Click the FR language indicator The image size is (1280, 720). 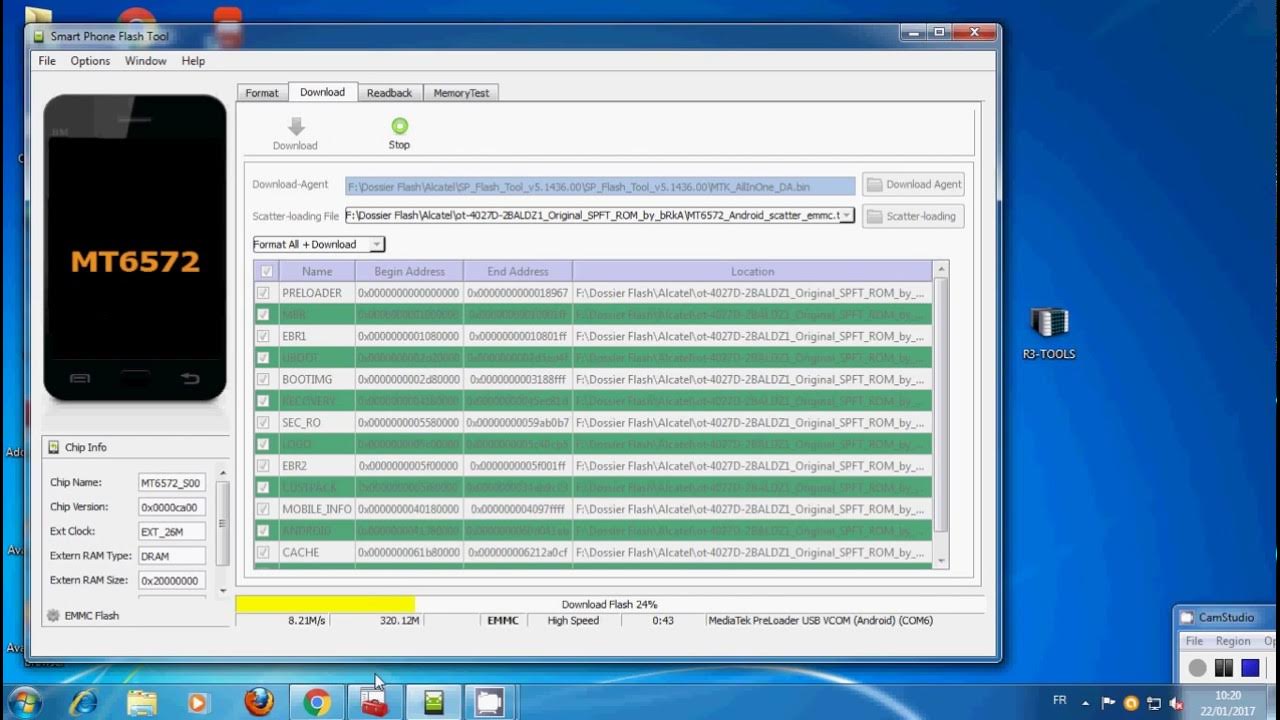click(x=1060, y=700)
